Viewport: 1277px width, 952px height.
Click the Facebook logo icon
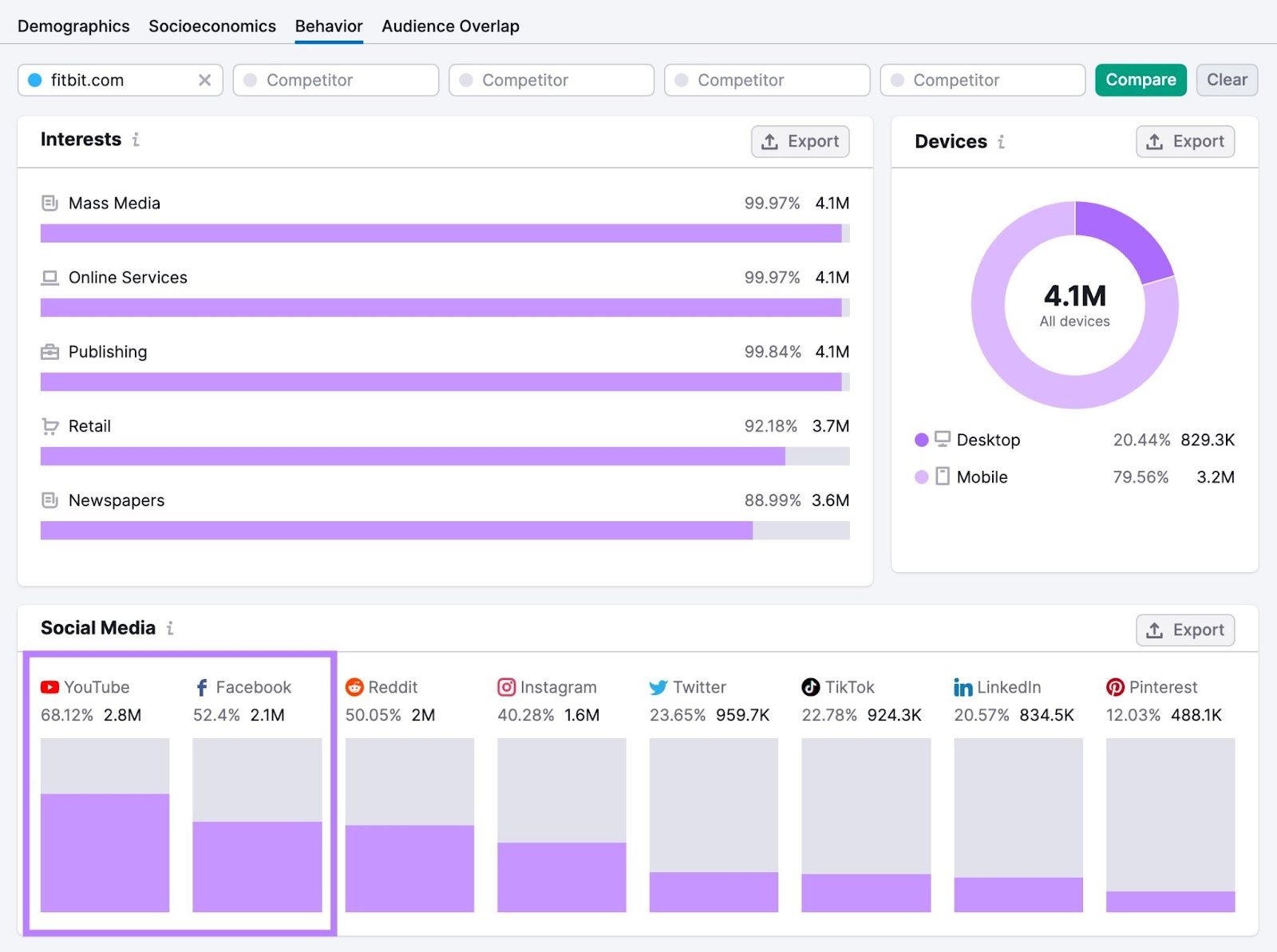(x=202, y=687)
